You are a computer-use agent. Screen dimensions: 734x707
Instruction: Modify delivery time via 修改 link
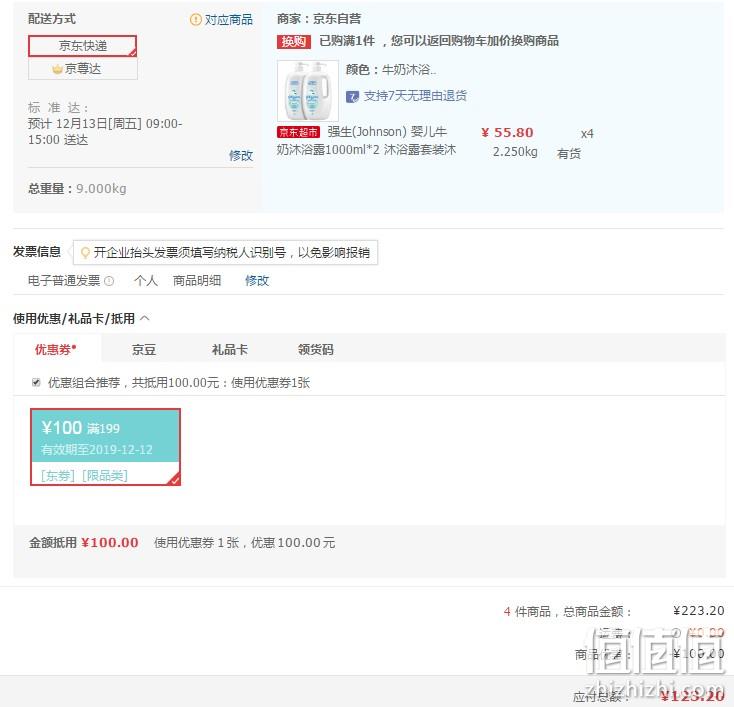click(241, 155)
